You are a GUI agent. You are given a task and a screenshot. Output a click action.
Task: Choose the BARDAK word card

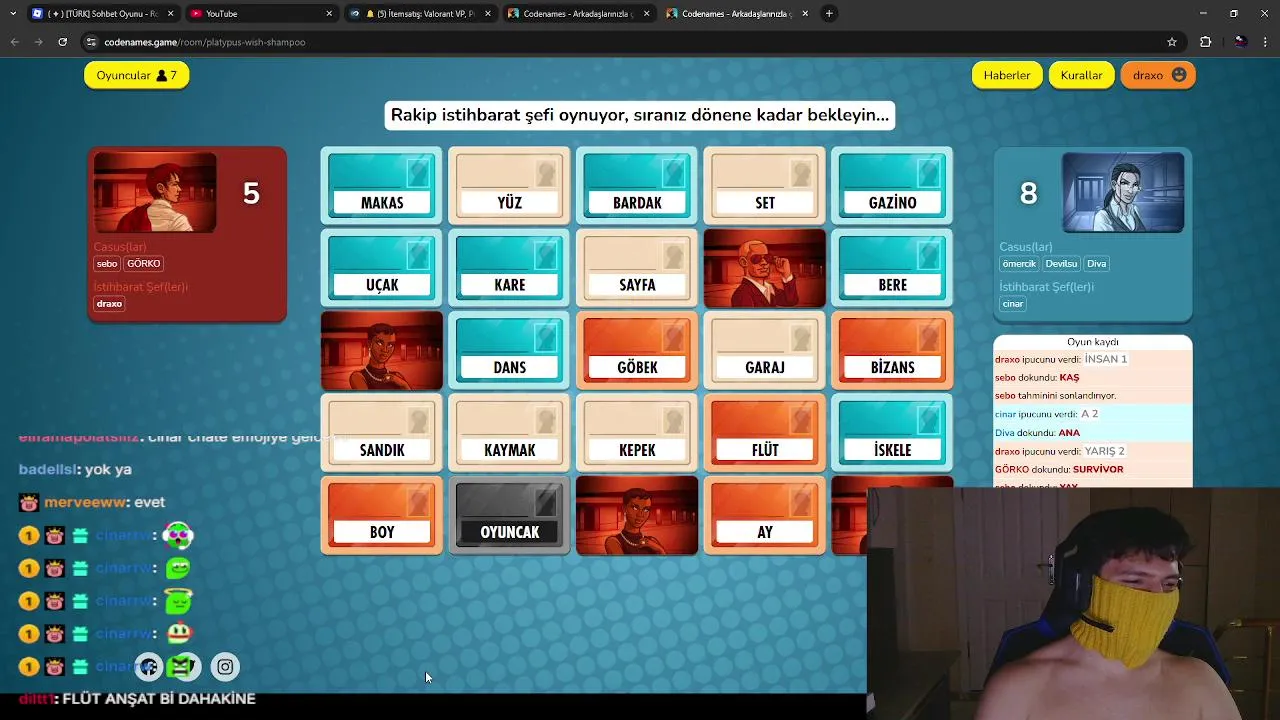coord(637,186)
